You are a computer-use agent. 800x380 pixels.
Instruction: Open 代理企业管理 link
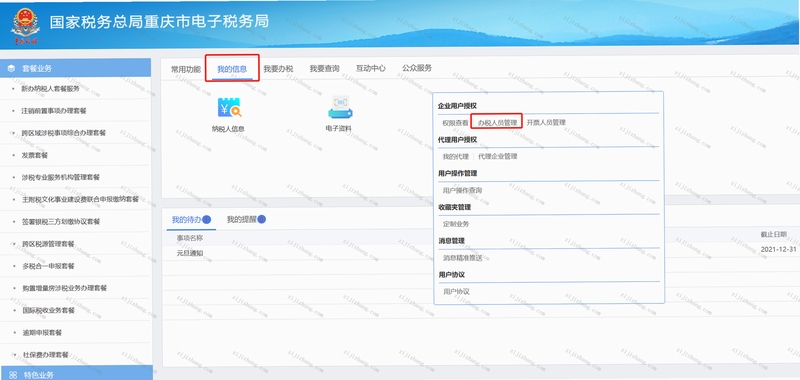click(x=497, y=157)
